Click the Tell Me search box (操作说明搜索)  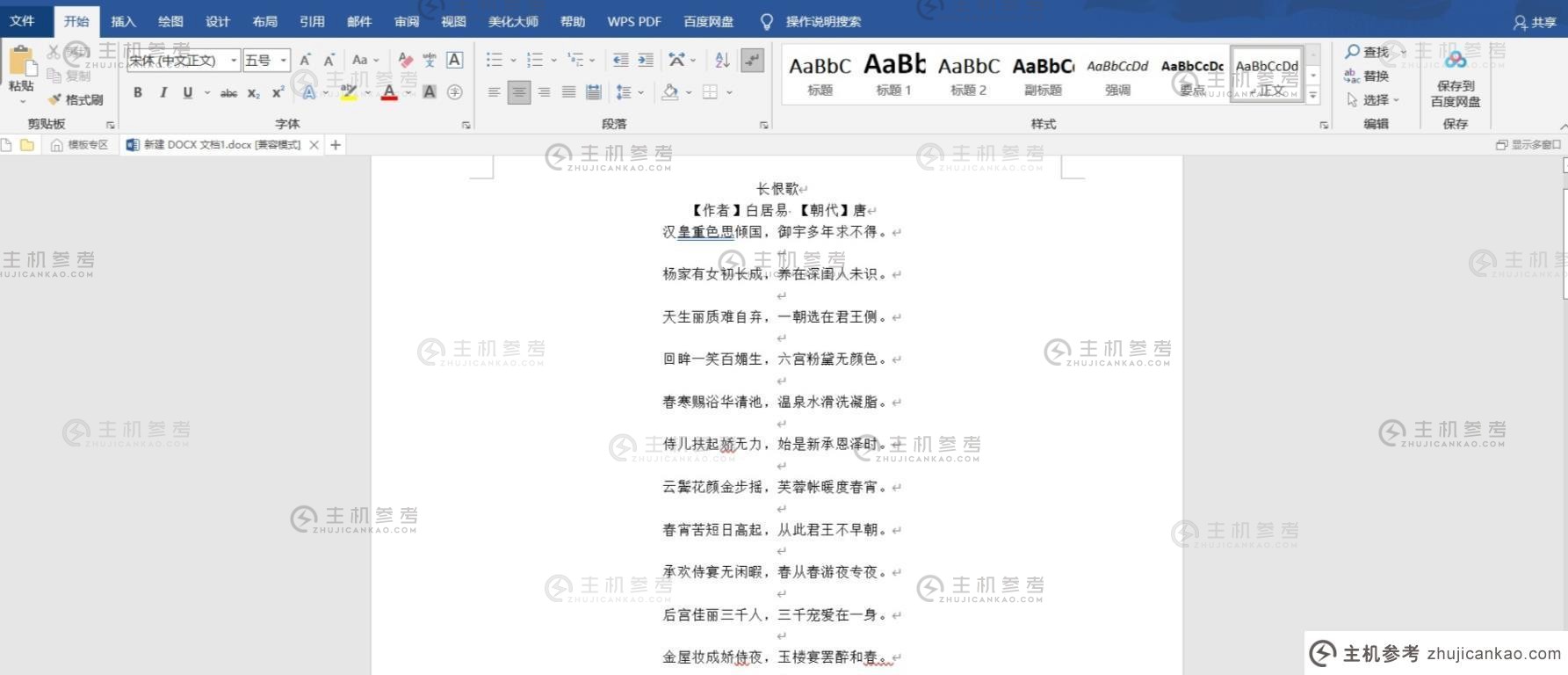pyautogui.click(x=813, y=21)
